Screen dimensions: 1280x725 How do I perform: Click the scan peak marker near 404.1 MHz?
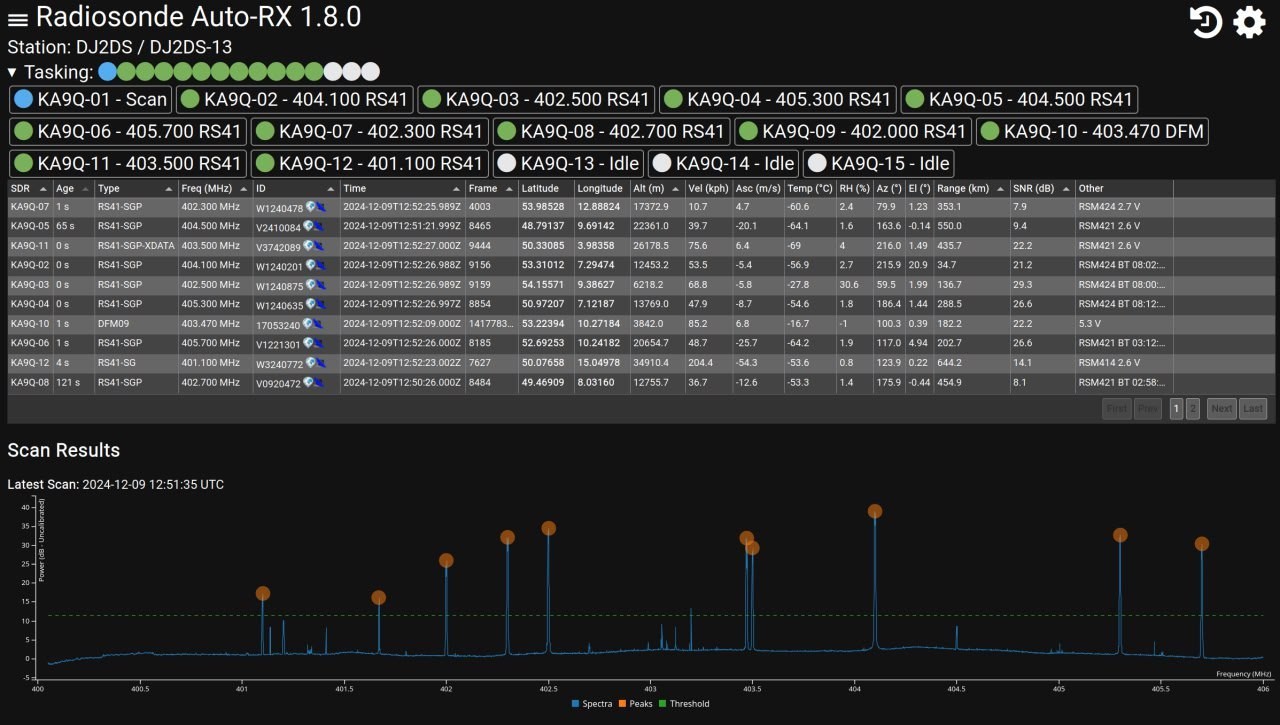(x=875, y=511)
